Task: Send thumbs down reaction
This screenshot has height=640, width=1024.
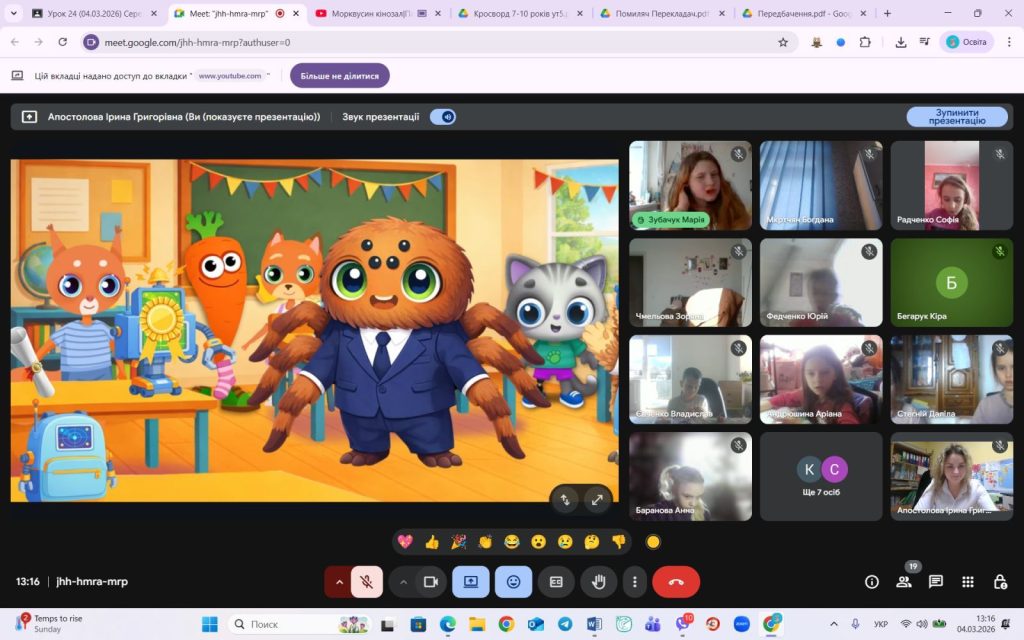Action: (x=619, y=541)
